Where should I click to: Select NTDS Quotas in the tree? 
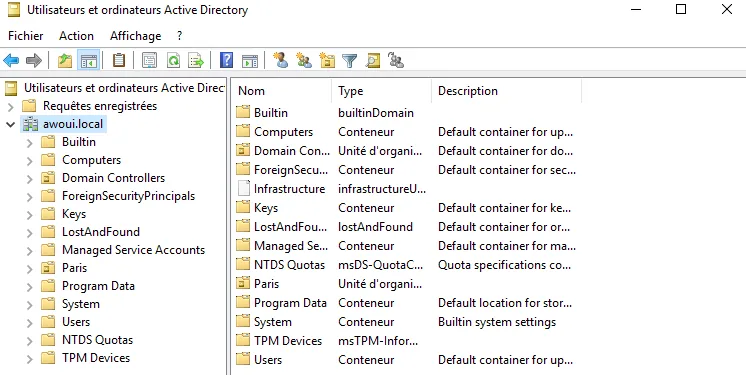(98, 340)
